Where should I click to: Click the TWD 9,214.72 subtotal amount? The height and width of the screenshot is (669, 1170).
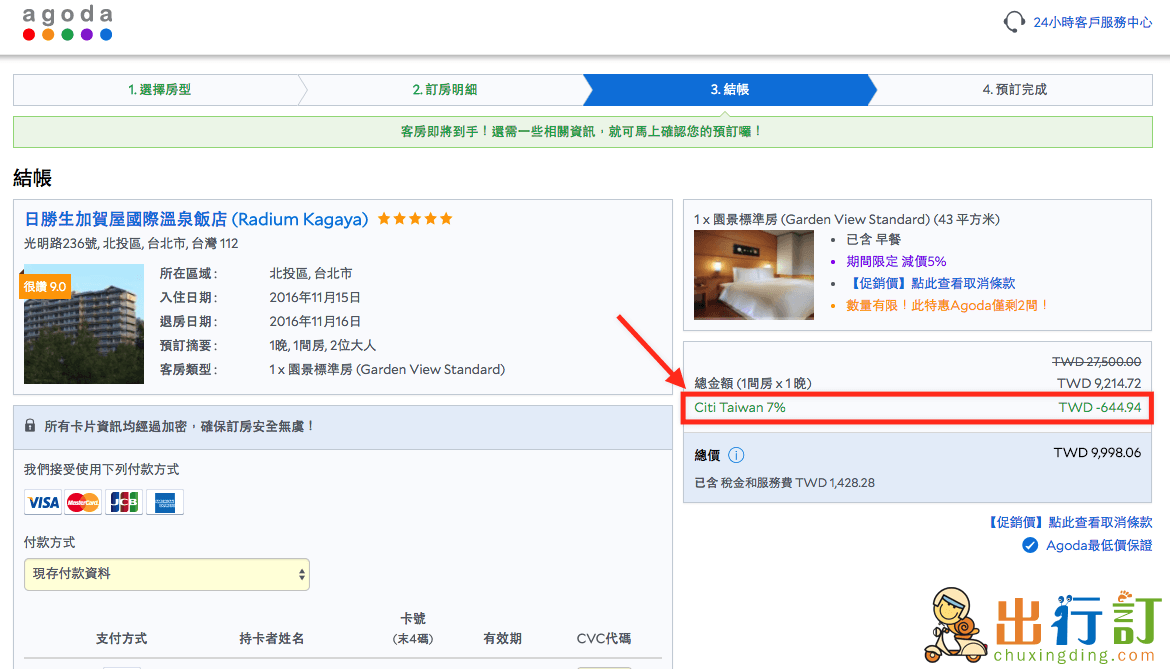(x=1099, y=383)
